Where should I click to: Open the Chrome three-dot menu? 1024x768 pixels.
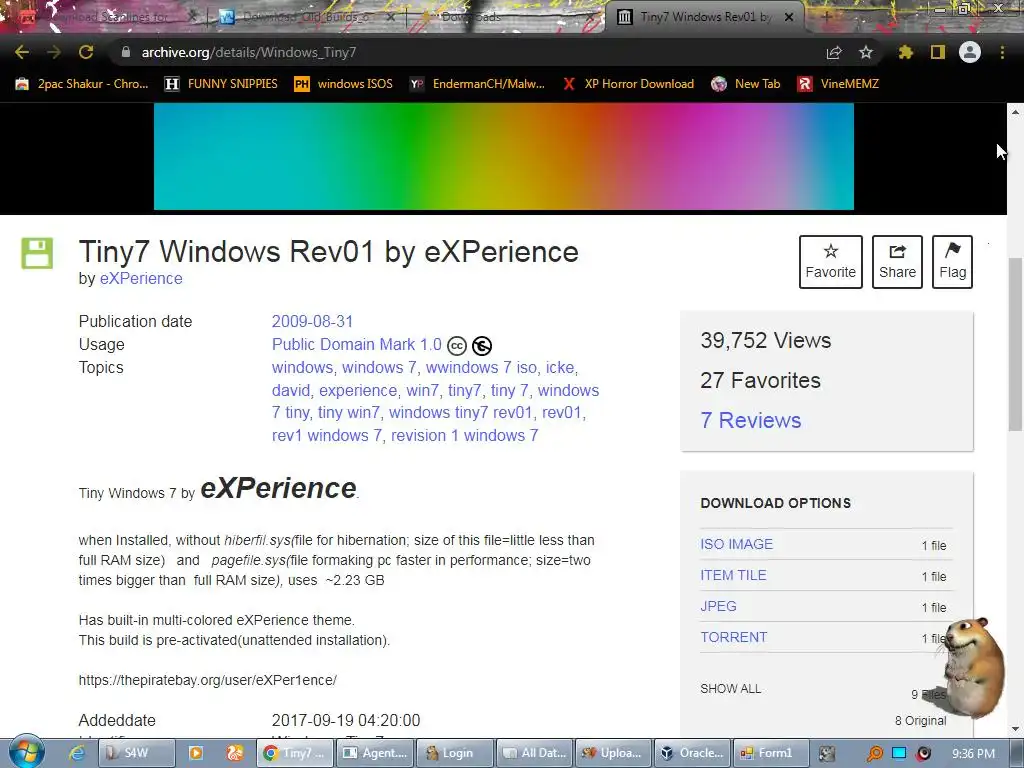pyautogui.click(x=1002, y=52)
